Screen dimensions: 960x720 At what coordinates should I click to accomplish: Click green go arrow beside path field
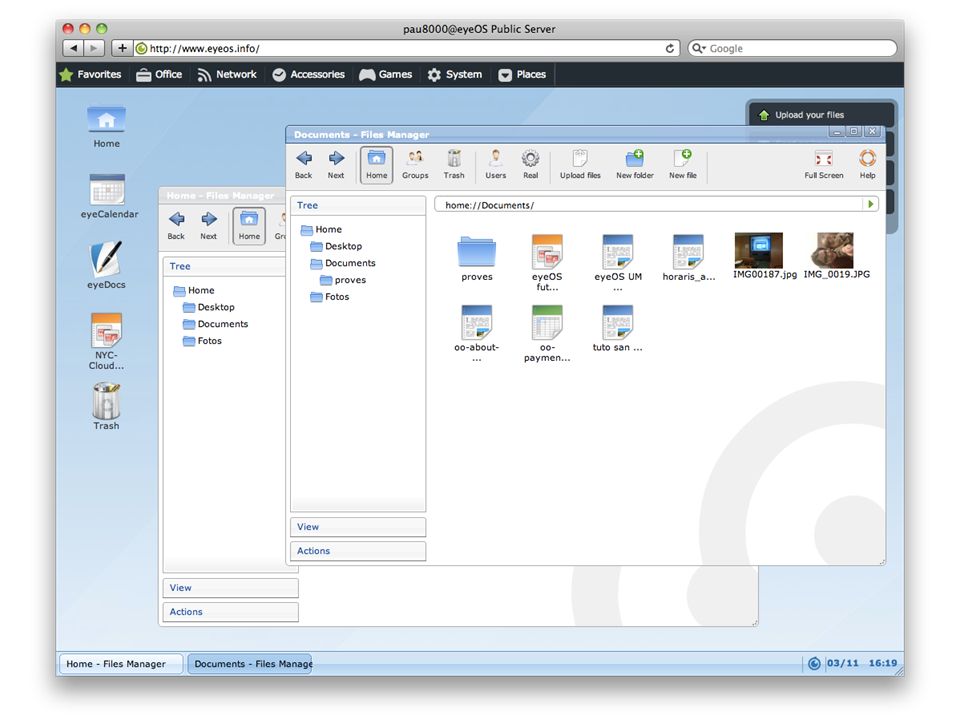[x=871, y=204]
